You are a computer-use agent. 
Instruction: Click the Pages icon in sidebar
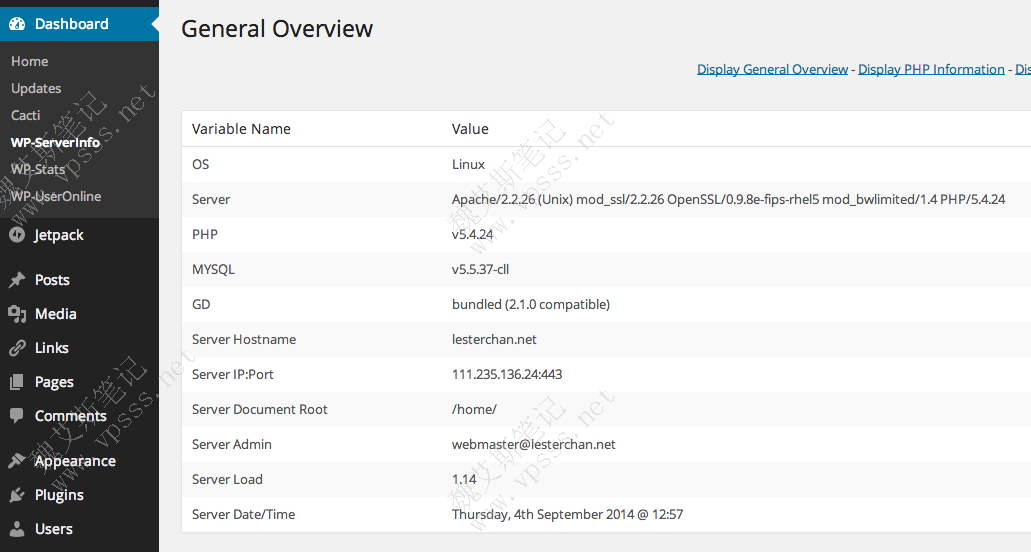[17, 382]
